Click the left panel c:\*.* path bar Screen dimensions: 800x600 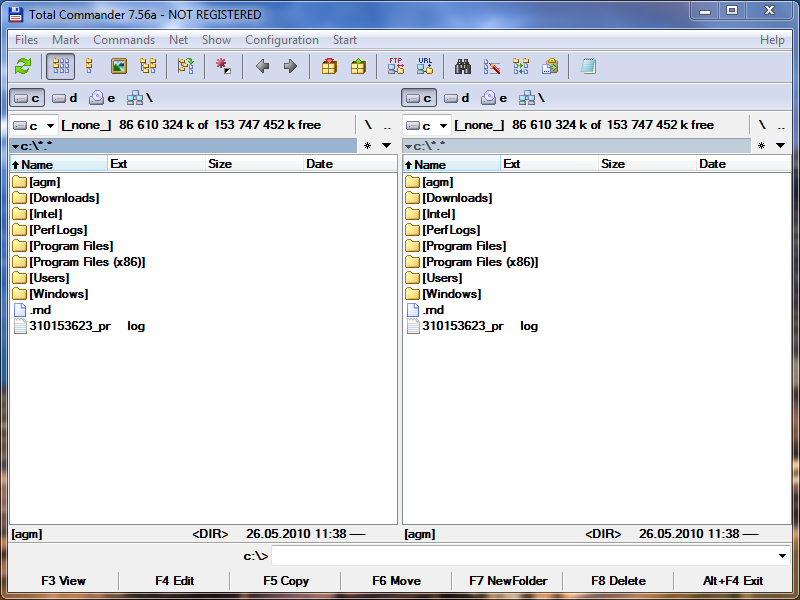pos(183,146)
